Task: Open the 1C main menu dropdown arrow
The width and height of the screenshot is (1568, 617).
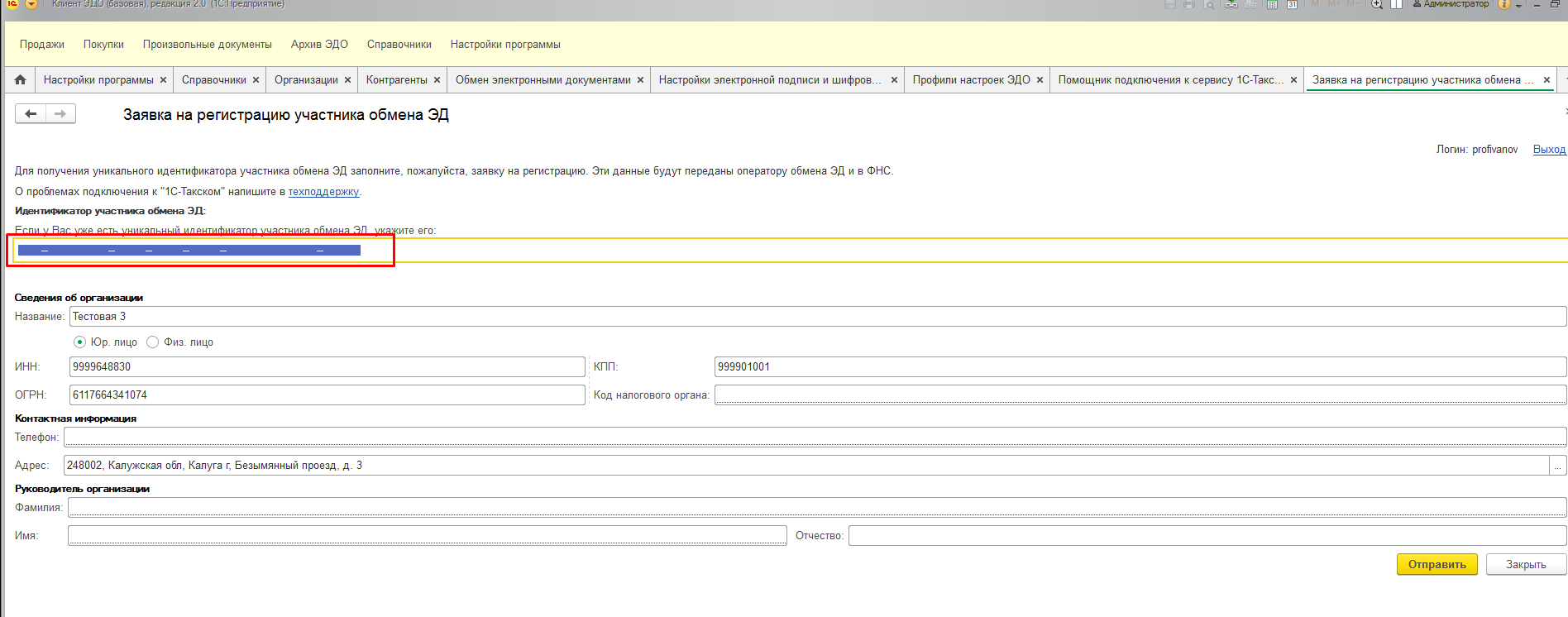Action: coord(31,4)
